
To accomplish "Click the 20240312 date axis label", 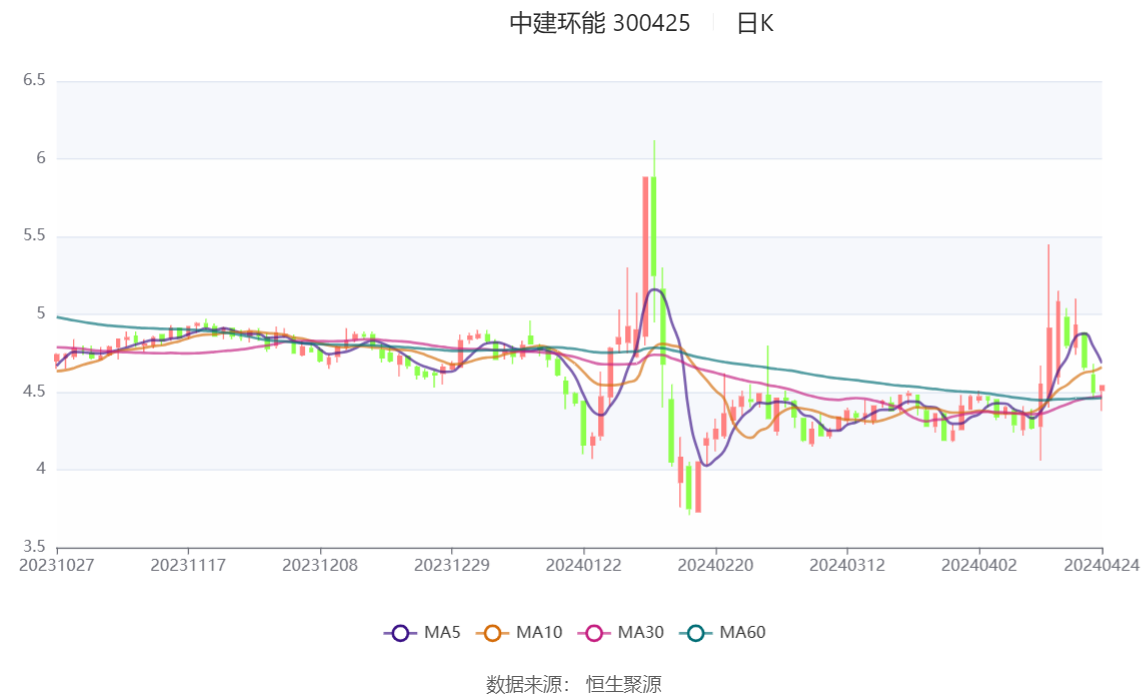I will tap(847, 566).
